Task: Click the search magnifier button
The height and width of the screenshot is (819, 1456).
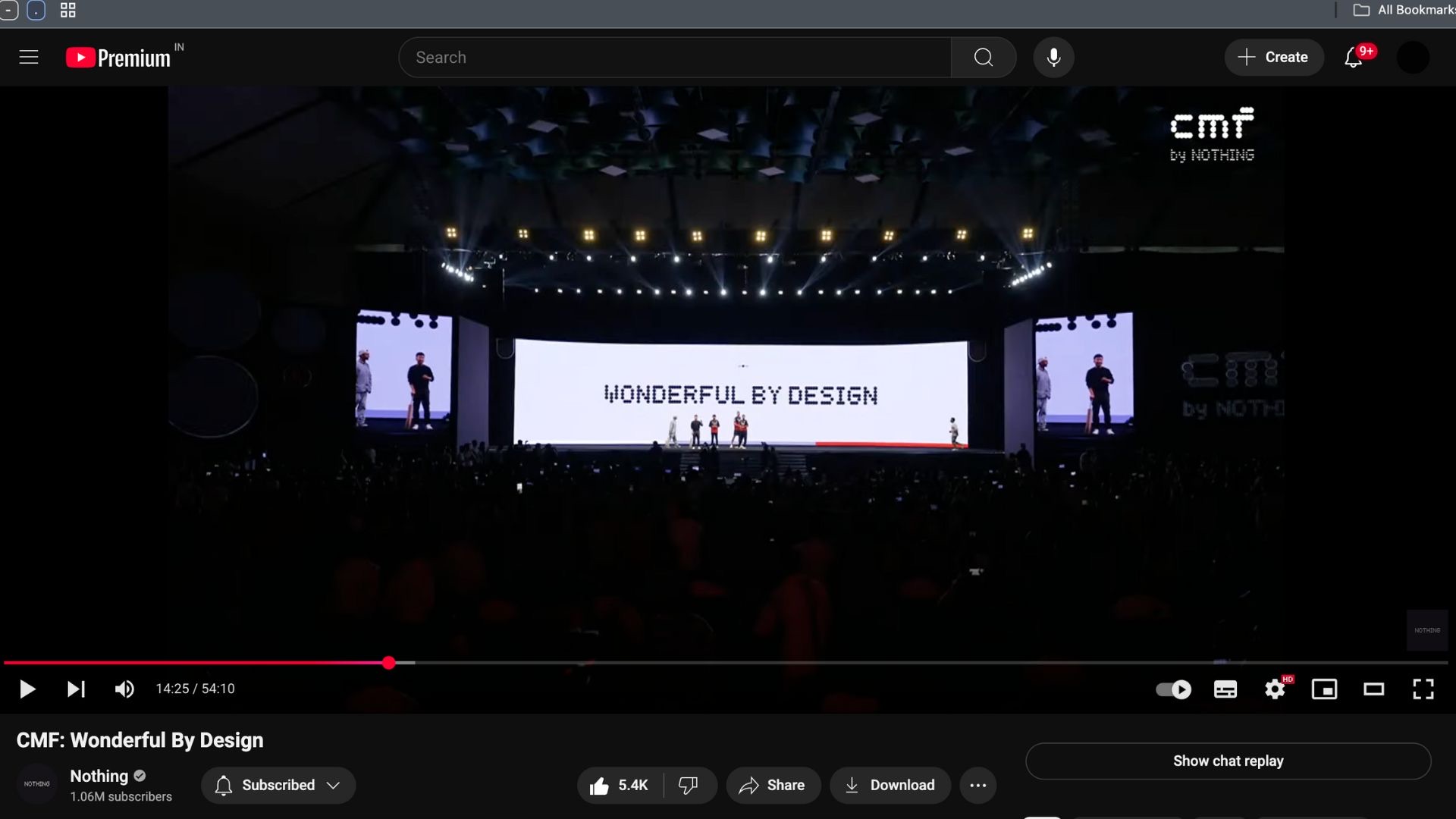Action: (984, 58)
